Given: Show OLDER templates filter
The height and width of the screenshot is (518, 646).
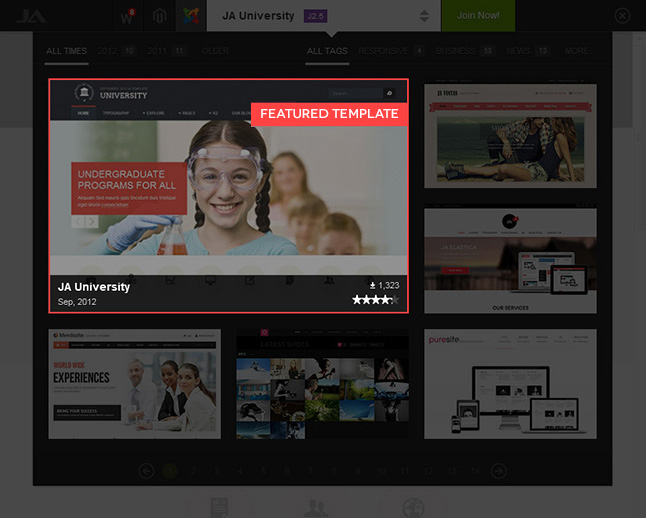Looking at the screenshot, I should pos(215,51).
